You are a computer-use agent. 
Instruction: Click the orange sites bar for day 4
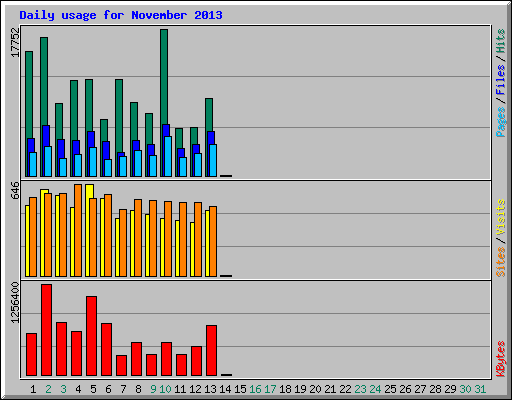pyautogui.click(x=78, y=230)
